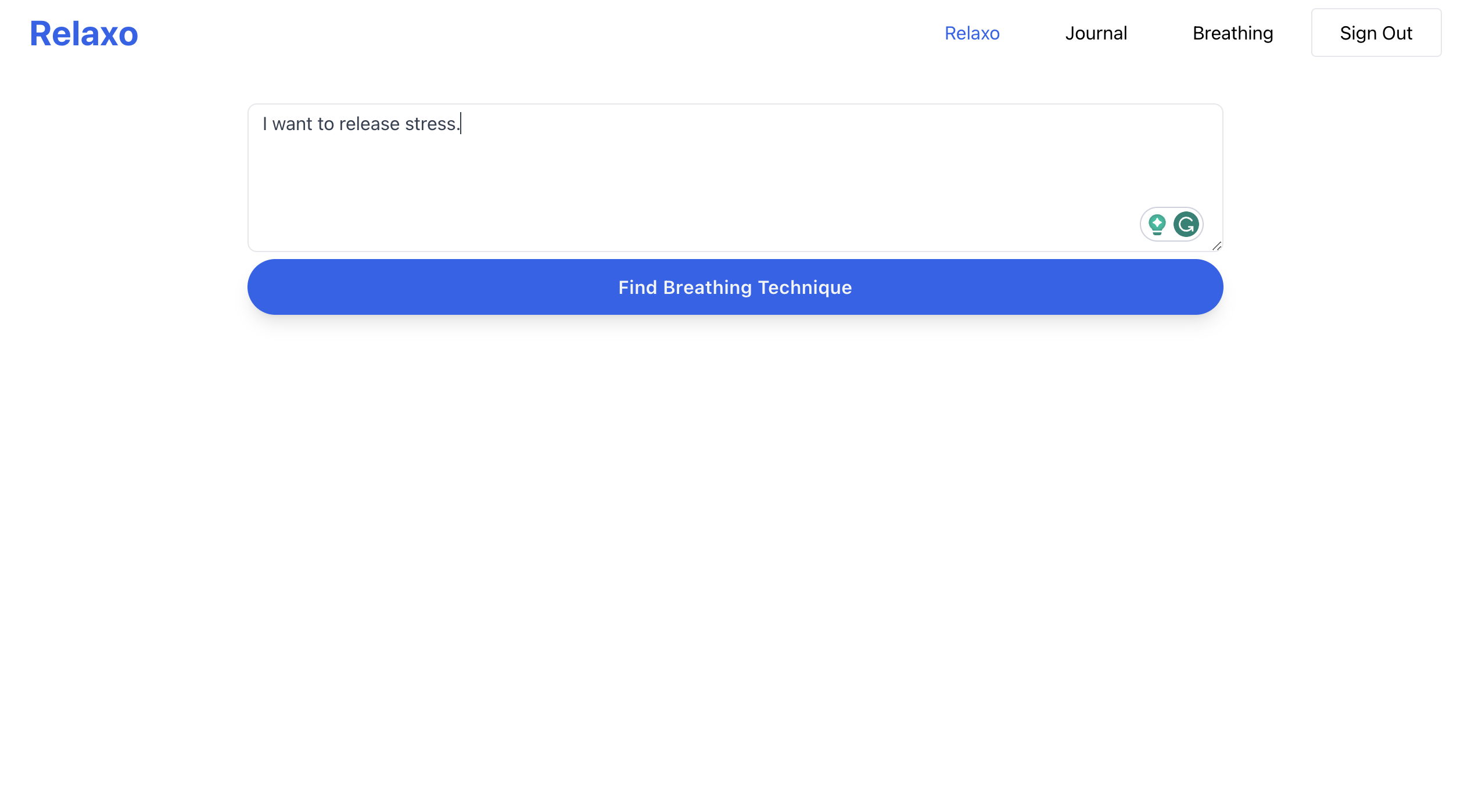The height and width of the screenshot is (812, 1464).
Task: Click the word "Find" on the blue button
Action: (x=637, y=288)
